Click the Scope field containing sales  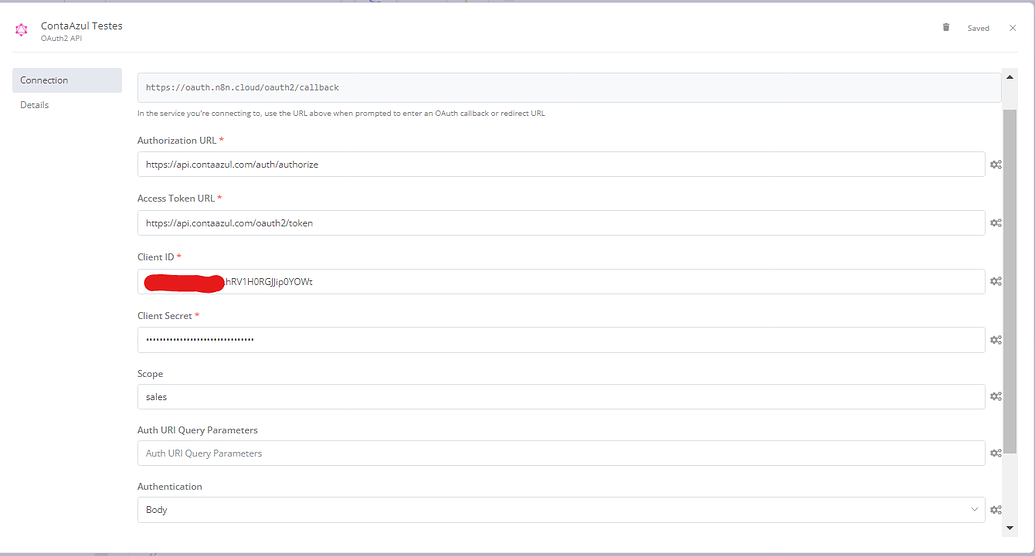pos(560,397)
